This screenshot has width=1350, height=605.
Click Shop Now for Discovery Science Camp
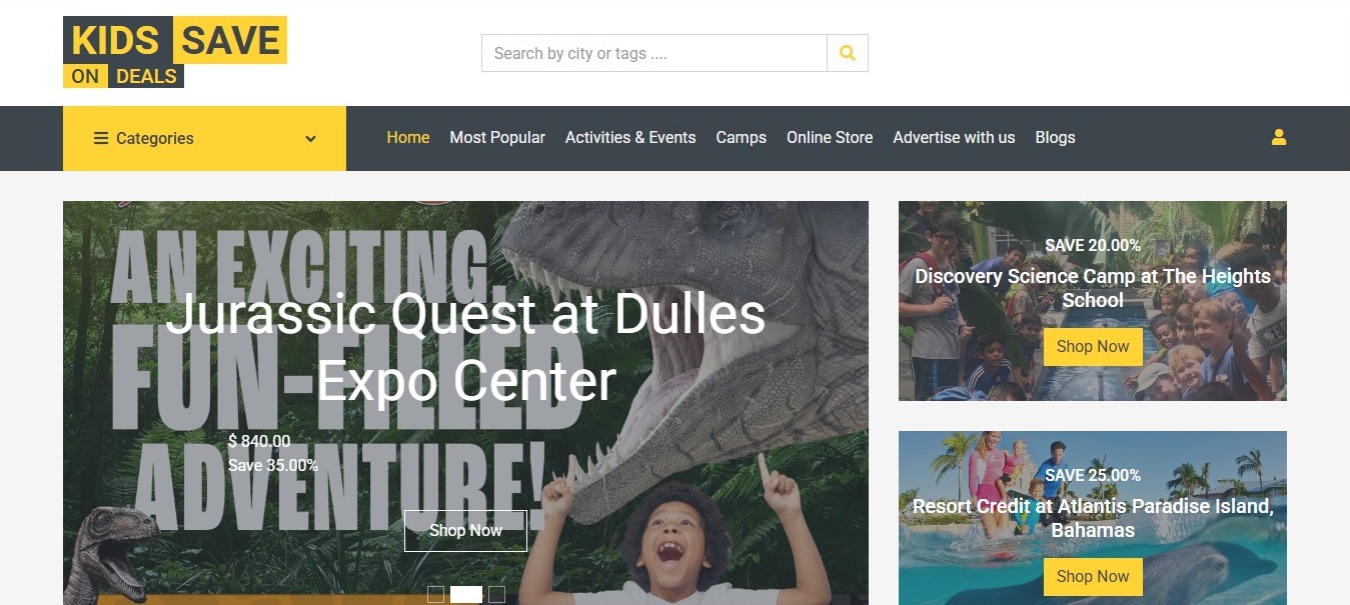(x=1093, y=347)
